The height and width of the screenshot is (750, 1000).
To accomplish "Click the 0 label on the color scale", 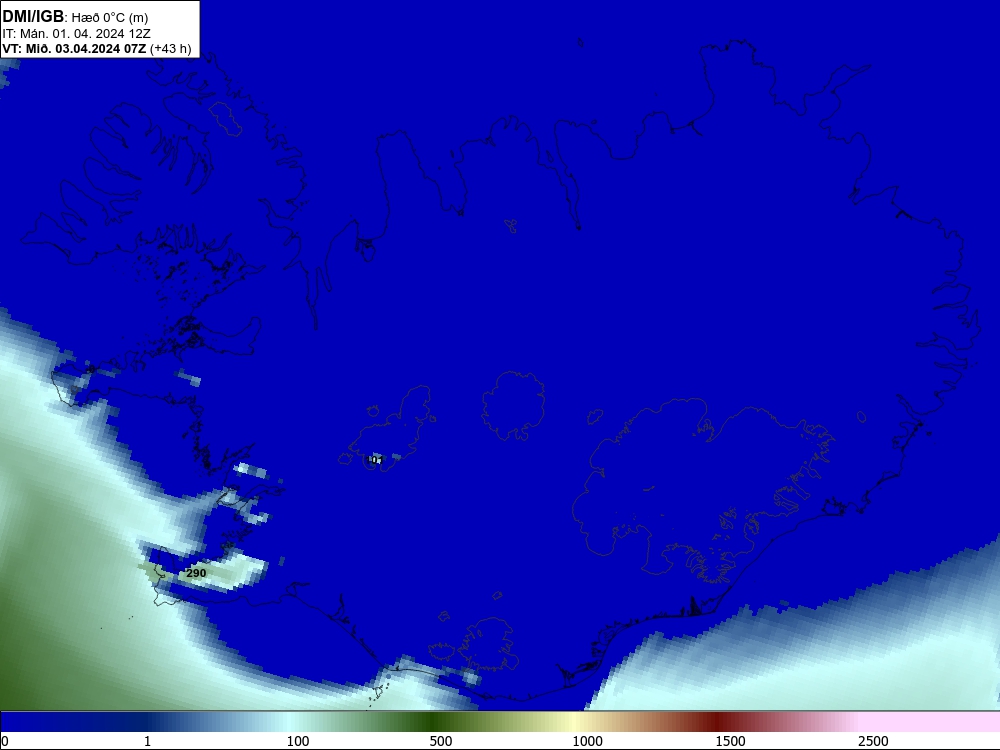I will [x=5, y=741].
